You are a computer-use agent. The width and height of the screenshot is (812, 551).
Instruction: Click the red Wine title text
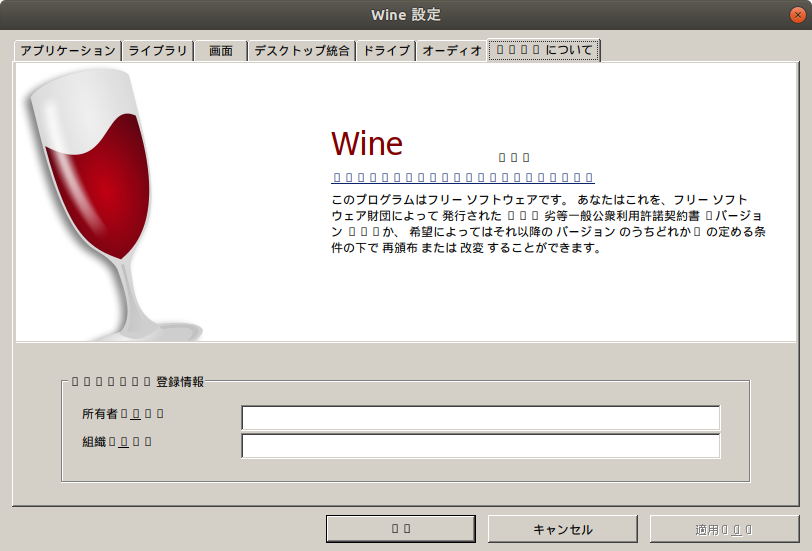tap(367, 143)
